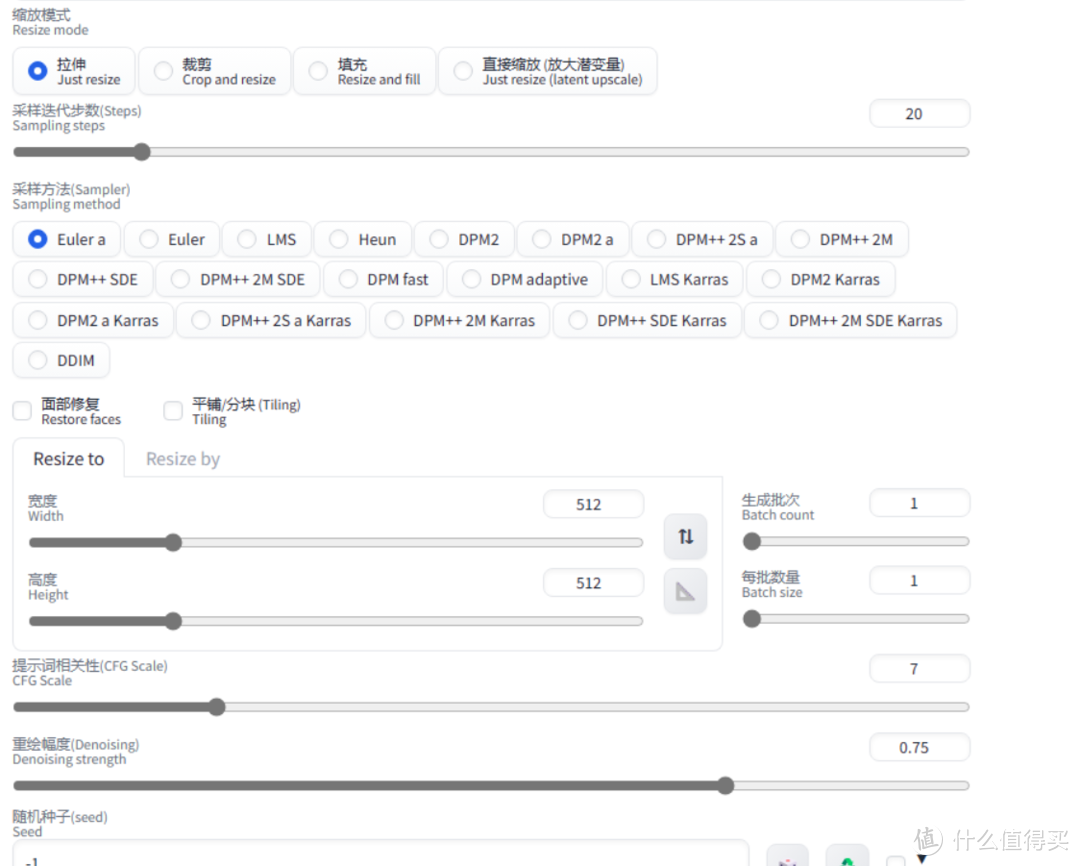Click the Width value box showing 512
1080x866 pixels.
click(593, 504)
